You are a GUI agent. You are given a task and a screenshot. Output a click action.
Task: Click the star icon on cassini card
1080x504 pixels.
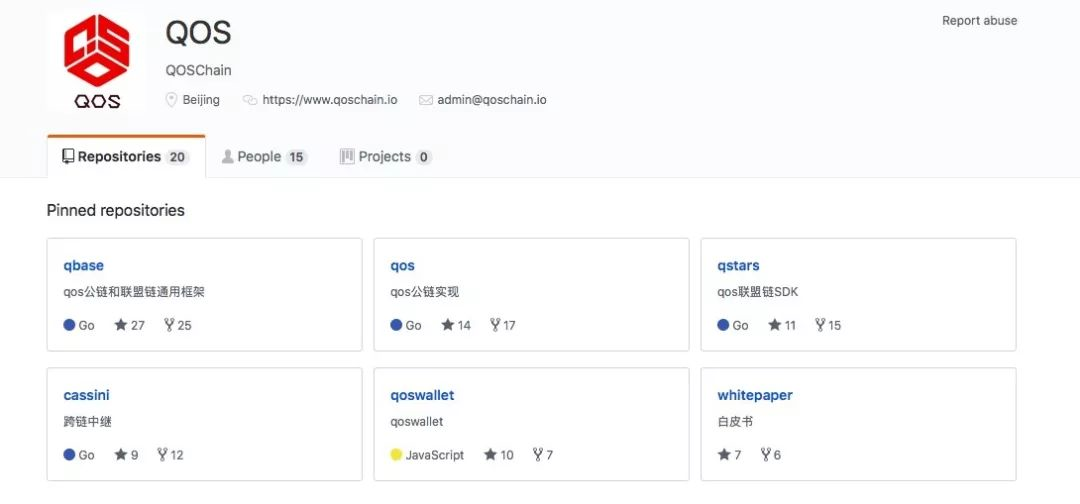pyautogui.click(x=121, y=454)
